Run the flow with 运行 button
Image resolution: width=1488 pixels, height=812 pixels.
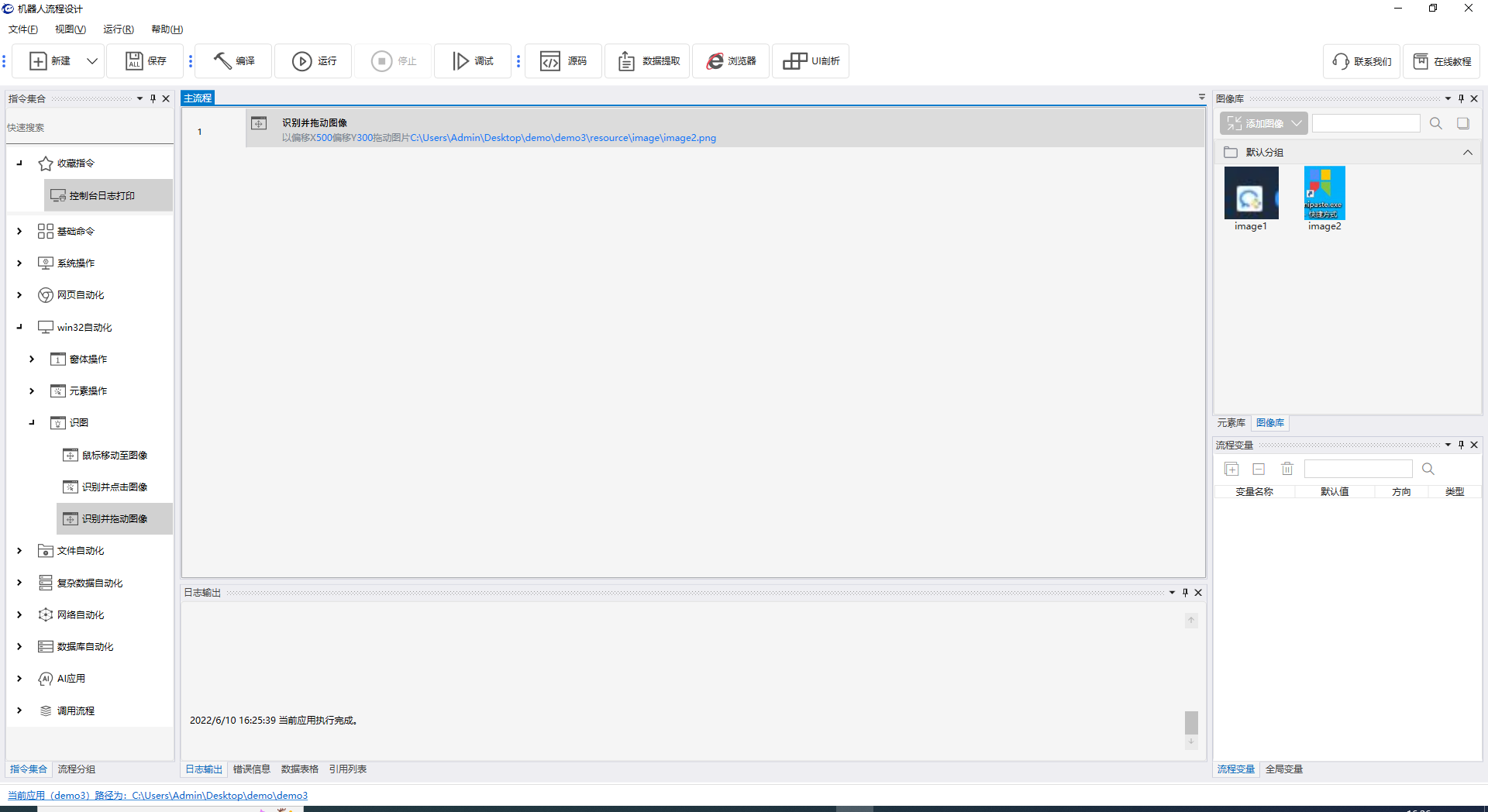[x=301, y=61]
